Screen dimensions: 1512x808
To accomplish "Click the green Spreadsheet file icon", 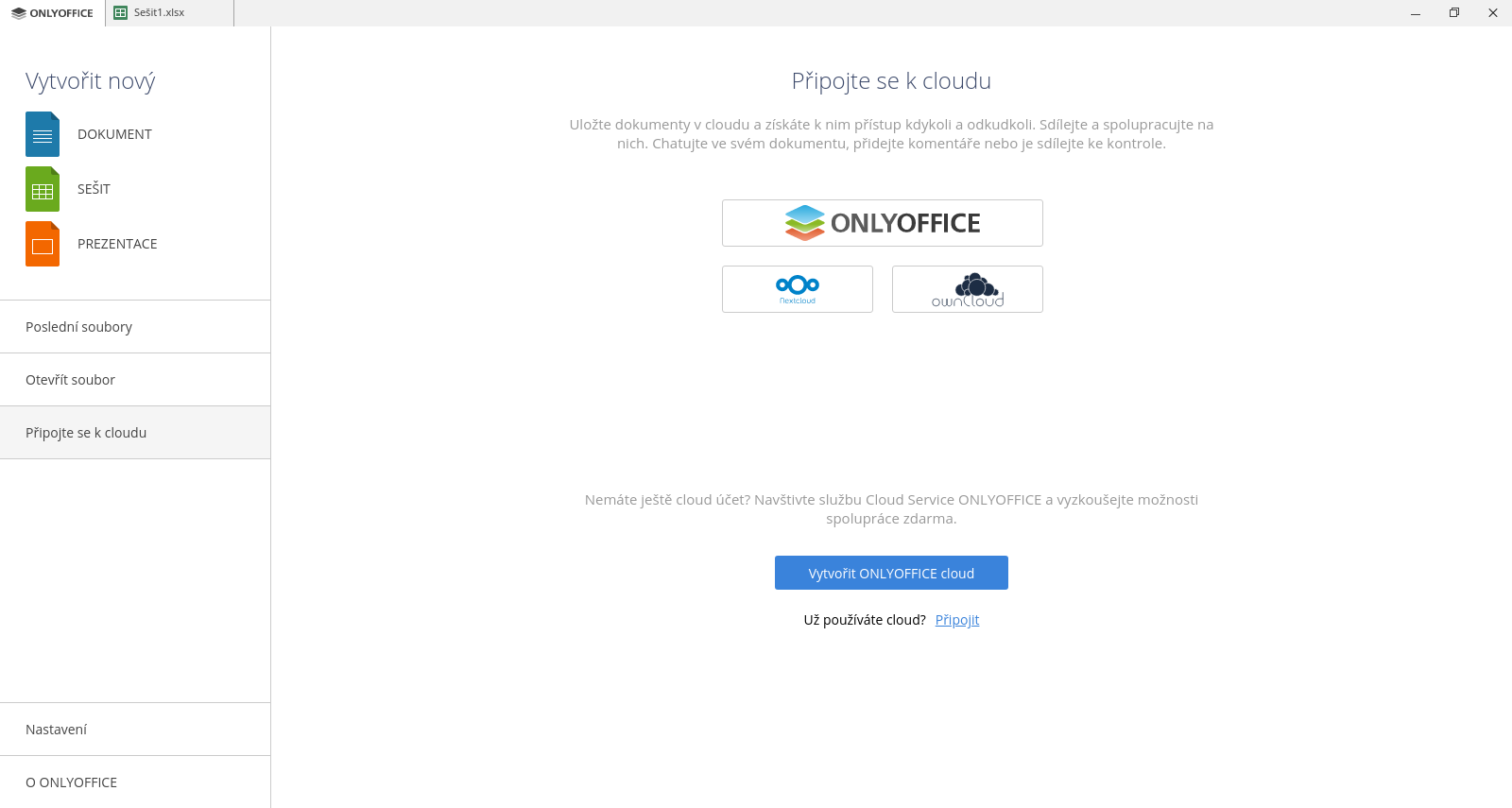I will tap(43, 189).
